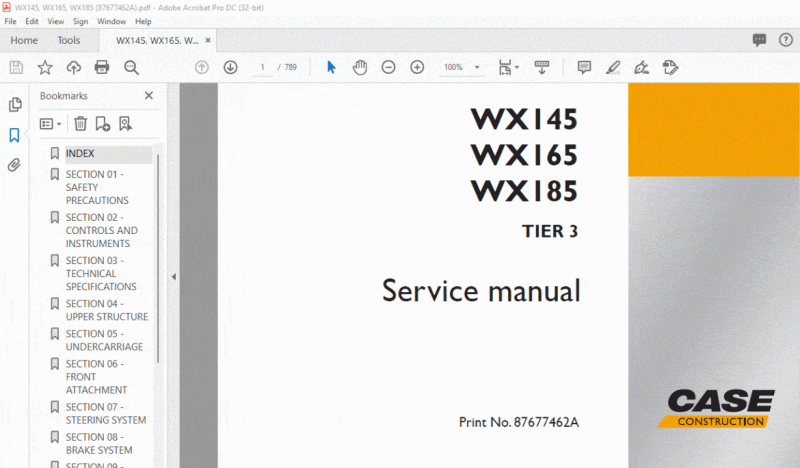Screen dimensions: 800x468
Task: Close the WX145 document tab
Action: (x=208, y=40)
